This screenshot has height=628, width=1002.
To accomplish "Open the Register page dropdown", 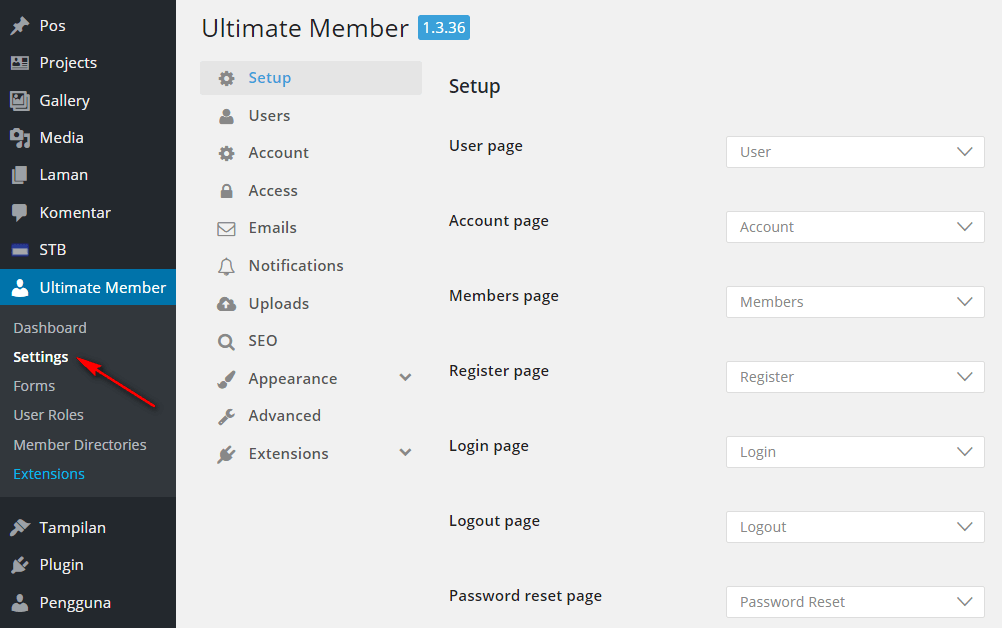I will point(855,377).
